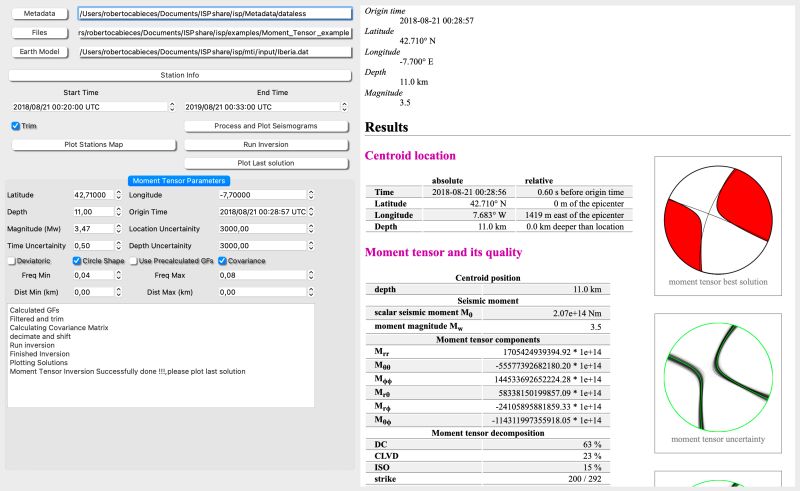Click the scalar seismic moment value 2.07e+14 Nm
Image resolution: width=800 pixels, height=491 pixels.
[577, 313]
